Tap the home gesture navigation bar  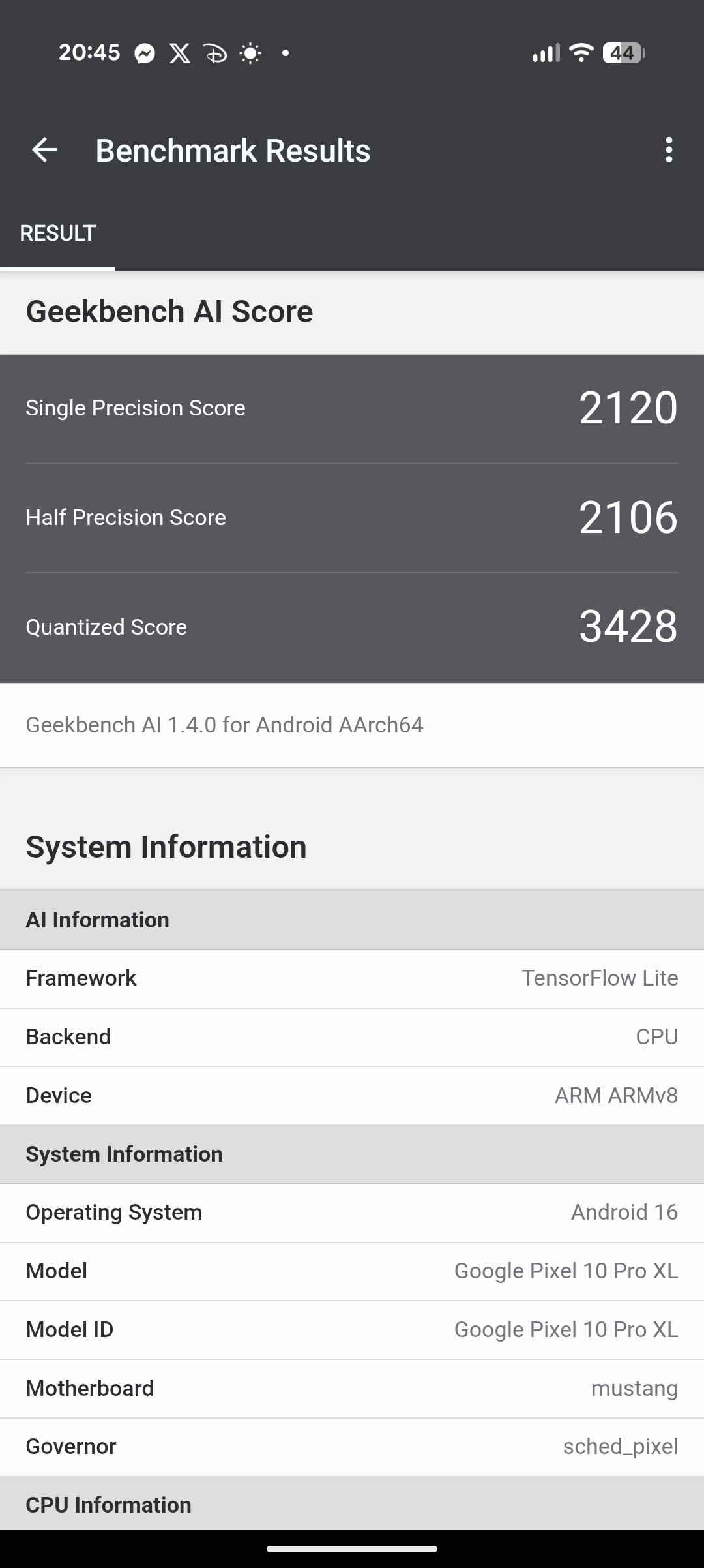pyautogui.click(x=352, y=1548)
